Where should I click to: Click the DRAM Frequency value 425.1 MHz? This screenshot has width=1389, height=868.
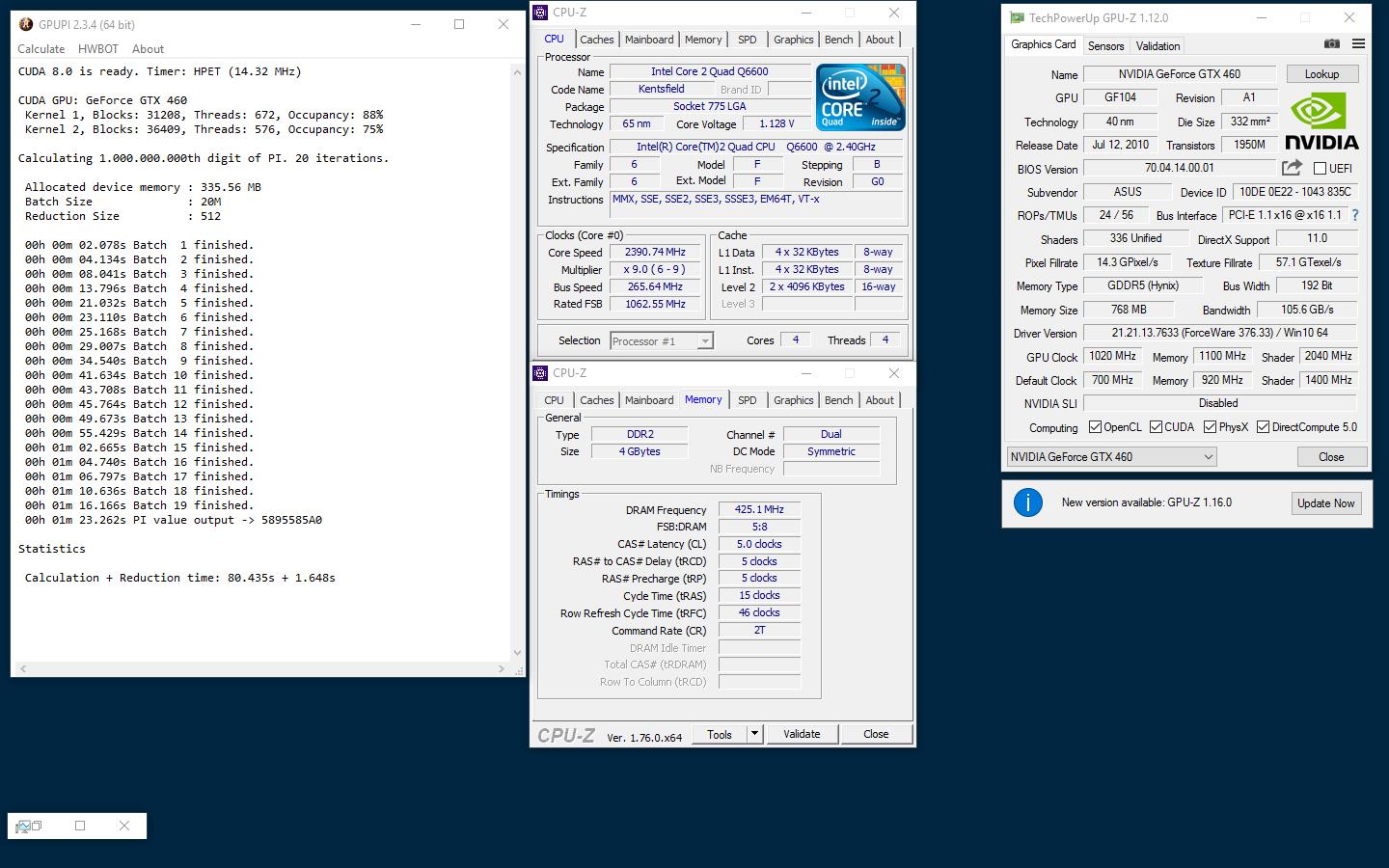(x=759, y=509)
